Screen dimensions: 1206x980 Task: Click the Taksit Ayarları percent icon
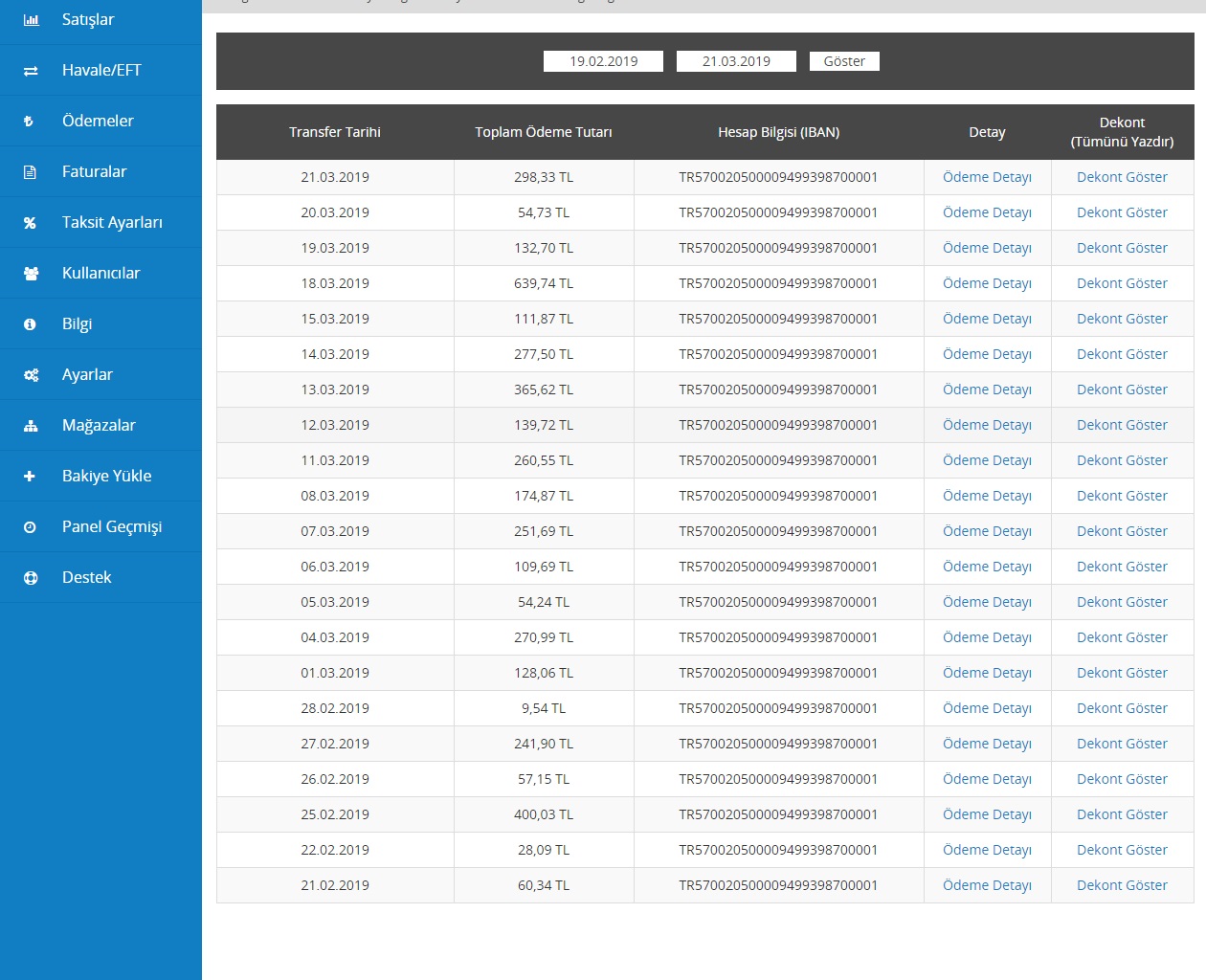pos(30,223)
